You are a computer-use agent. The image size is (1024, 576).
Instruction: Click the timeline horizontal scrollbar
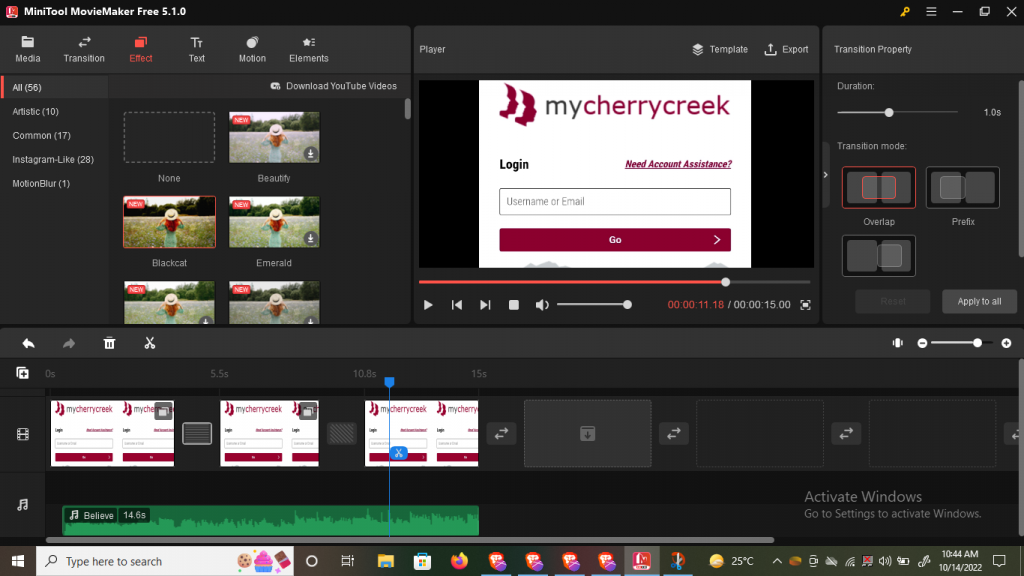[410, 540]
